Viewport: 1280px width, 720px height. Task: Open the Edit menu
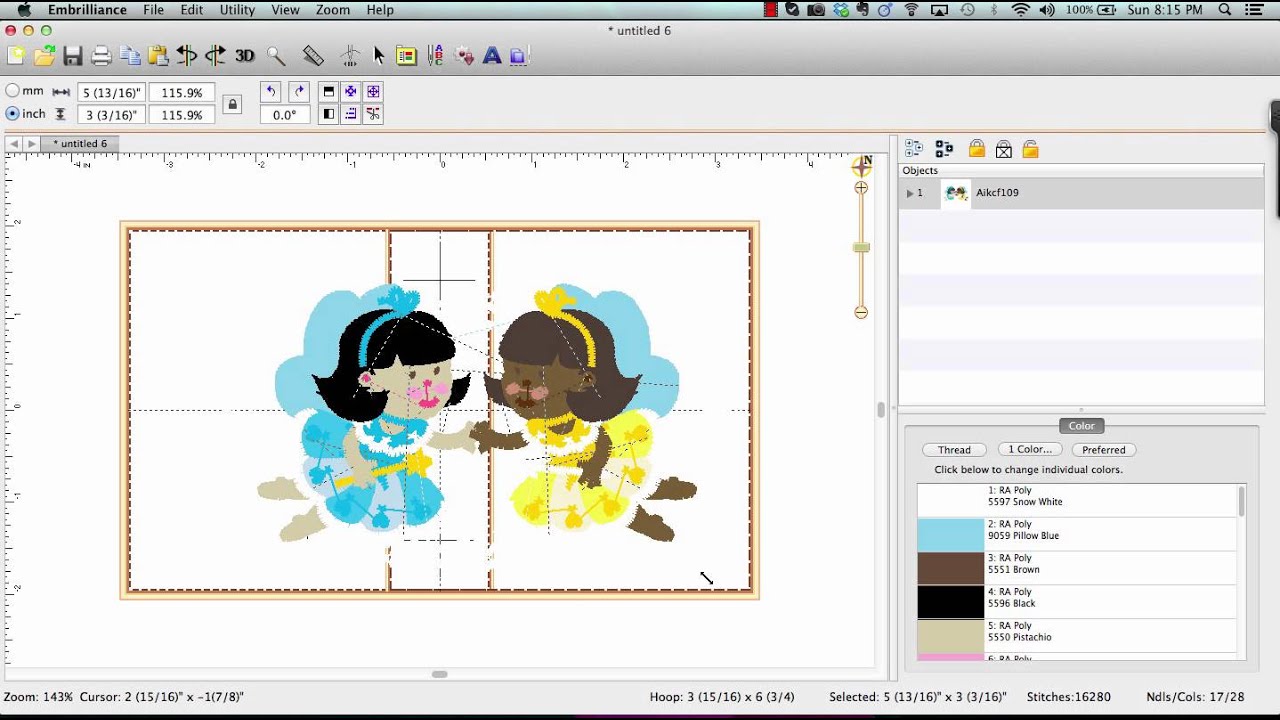(x=191, y=9)
